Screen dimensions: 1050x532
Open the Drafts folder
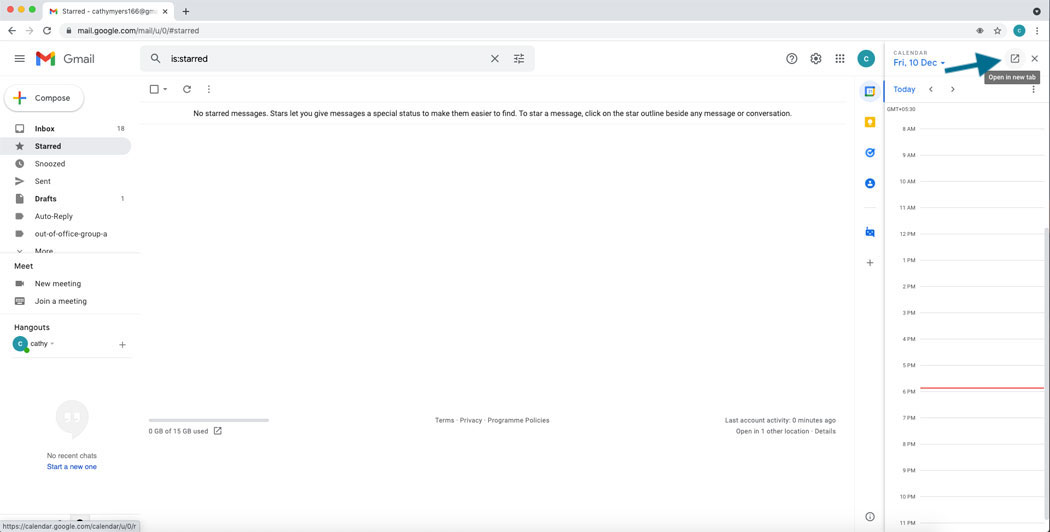(x=65, y=198)
